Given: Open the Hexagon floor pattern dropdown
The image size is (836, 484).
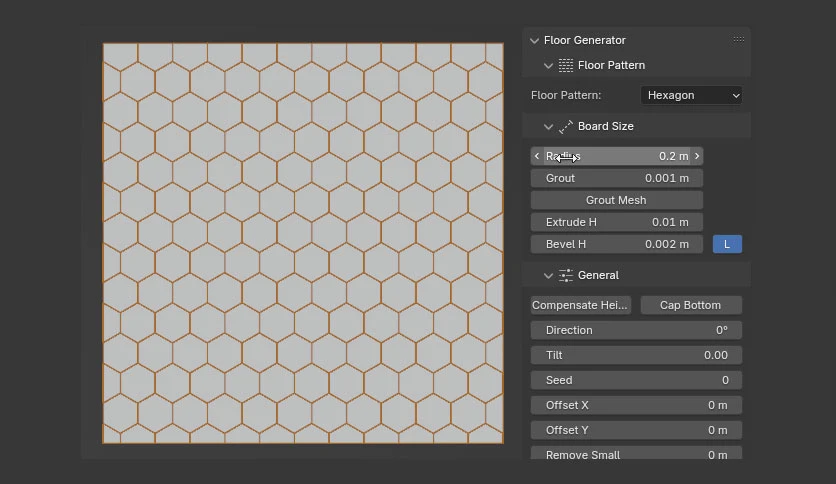Looking at the screenshot, I should coord(691,95).
